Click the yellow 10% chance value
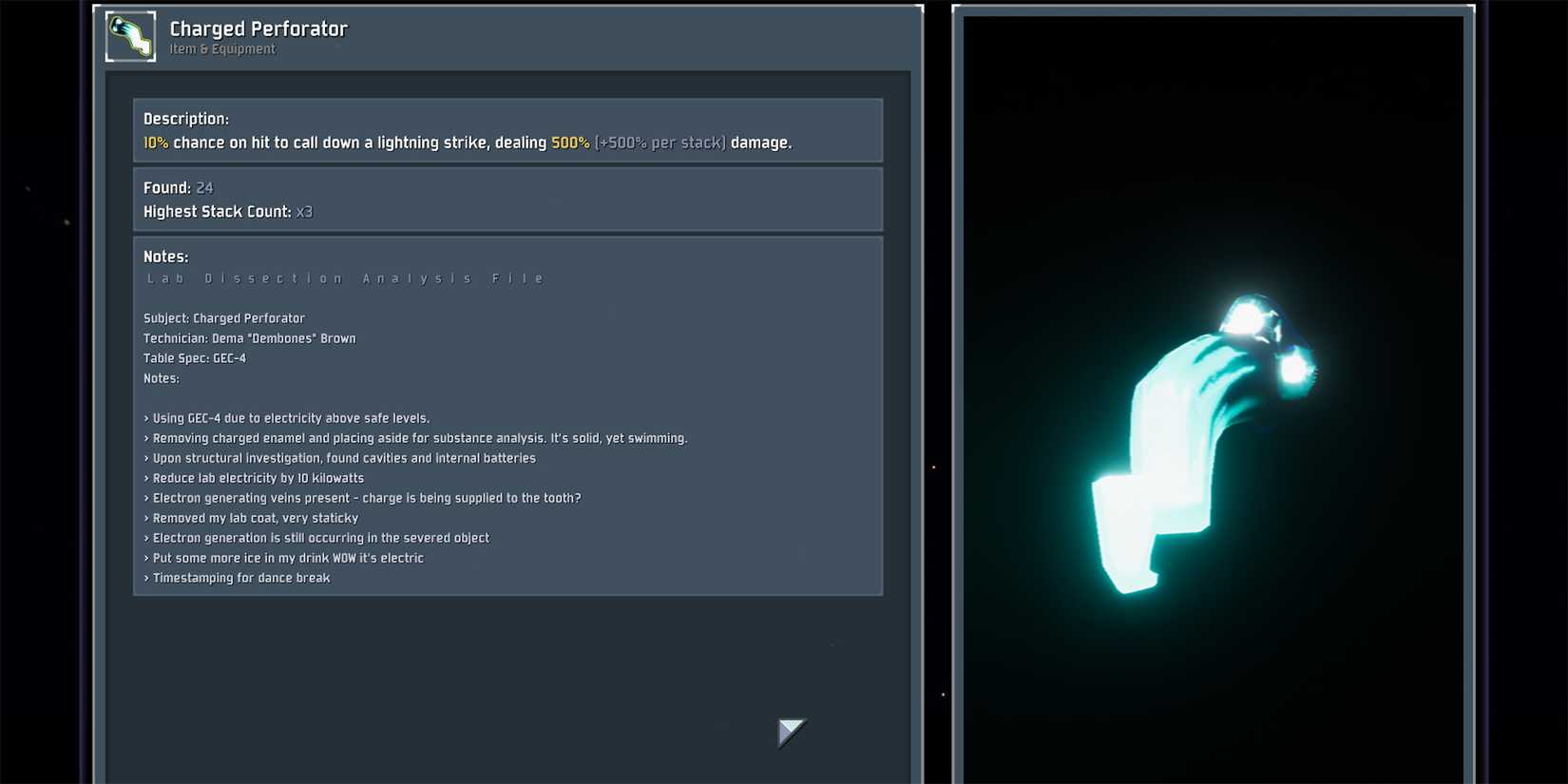1568x784 pixels. pyautogui.click(x=156, y=143)
